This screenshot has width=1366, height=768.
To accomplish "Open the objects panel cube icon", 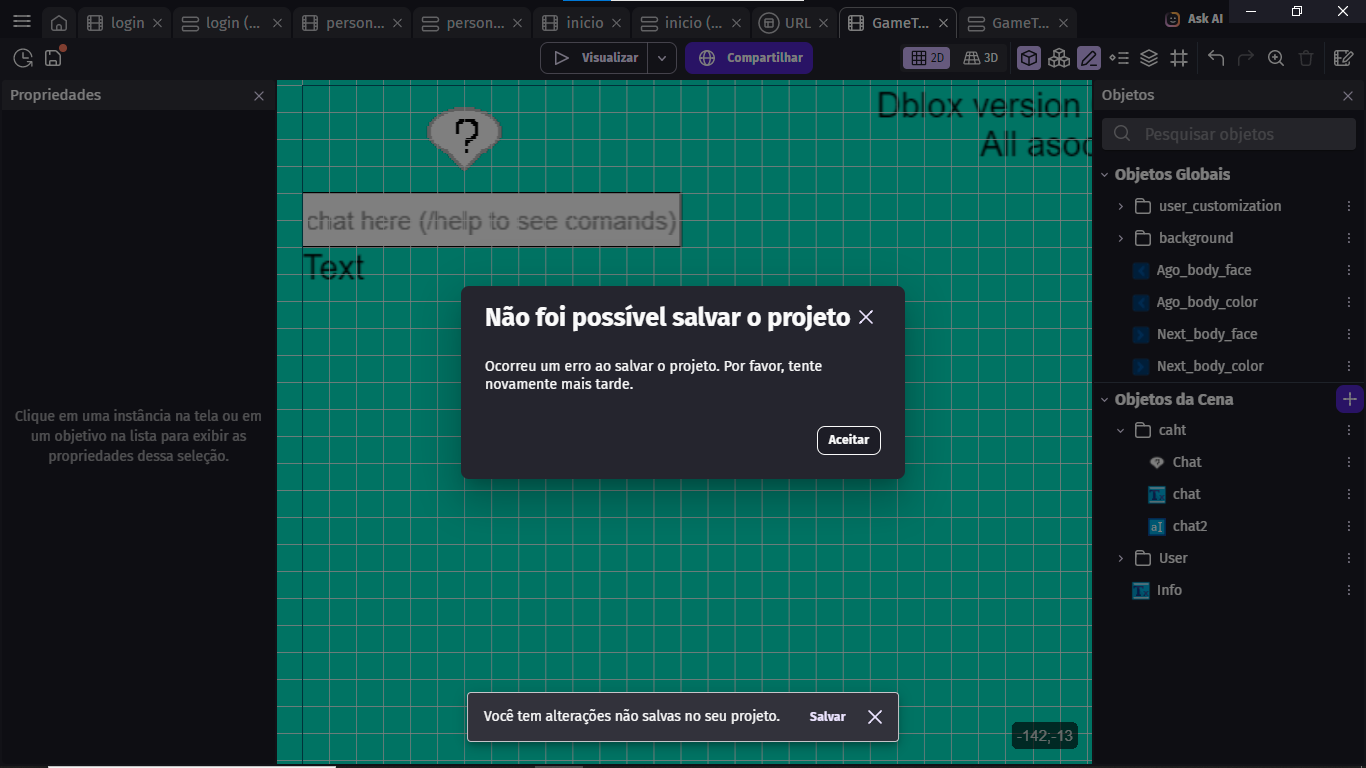I will click(1028, 58).
